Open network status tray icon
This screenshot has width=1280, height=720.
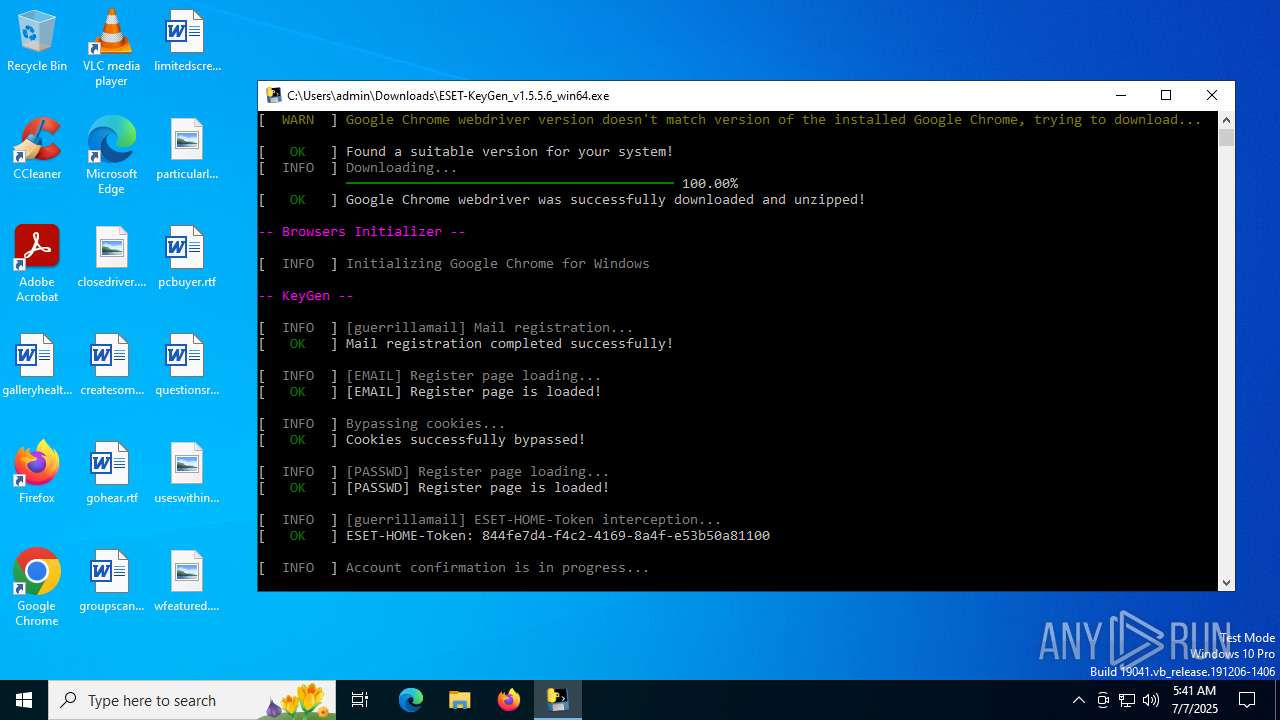(x=1127, y=700)
